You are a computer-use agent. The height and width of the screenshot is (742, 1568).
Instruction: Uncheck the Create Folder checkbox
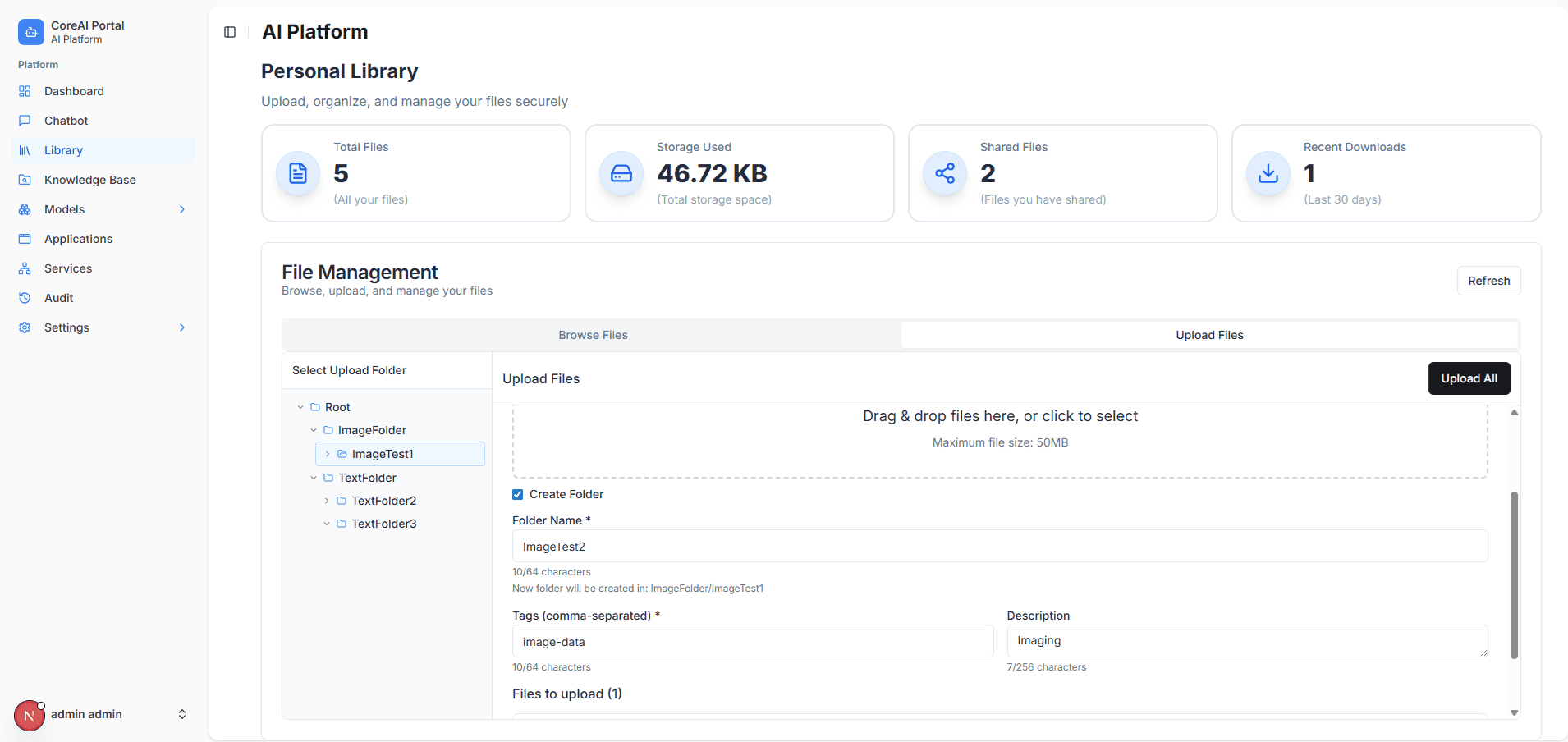518,494
